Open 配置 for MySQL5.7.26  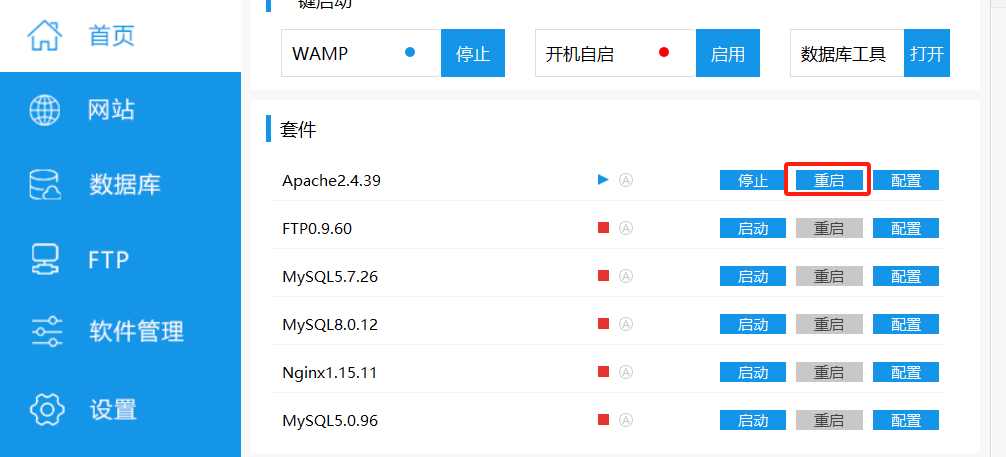point(906,276)
